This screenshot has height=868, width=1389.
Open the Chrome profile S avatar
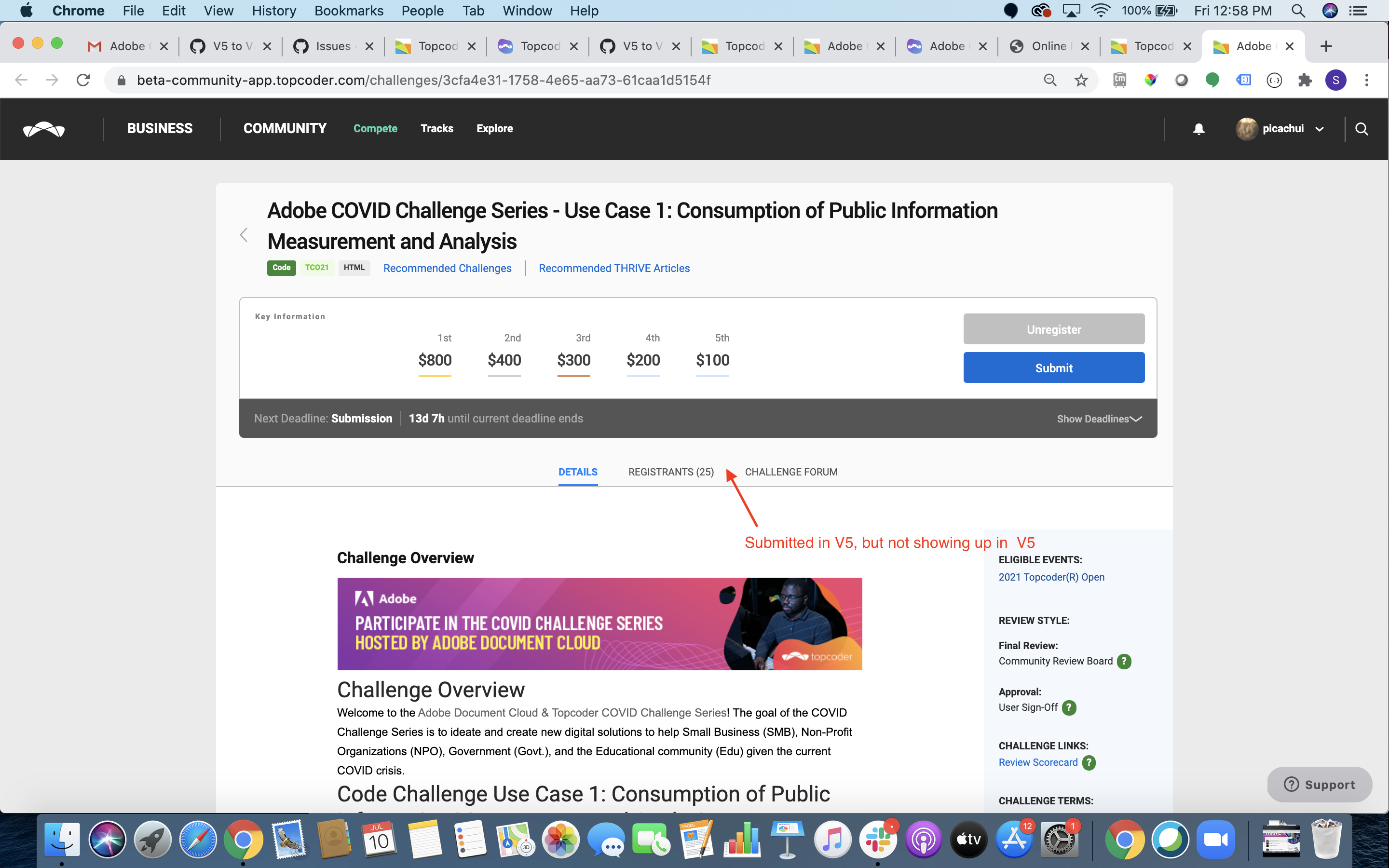coord(1335,80)
